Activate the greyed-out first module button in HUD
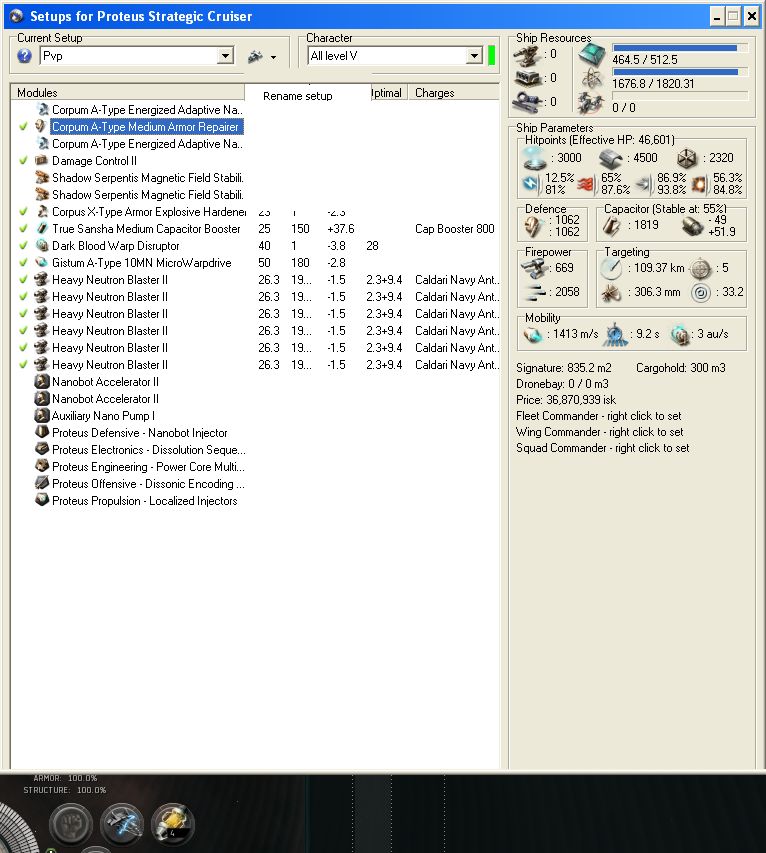Viewport: 766px width, 853px height. [71, 824]
